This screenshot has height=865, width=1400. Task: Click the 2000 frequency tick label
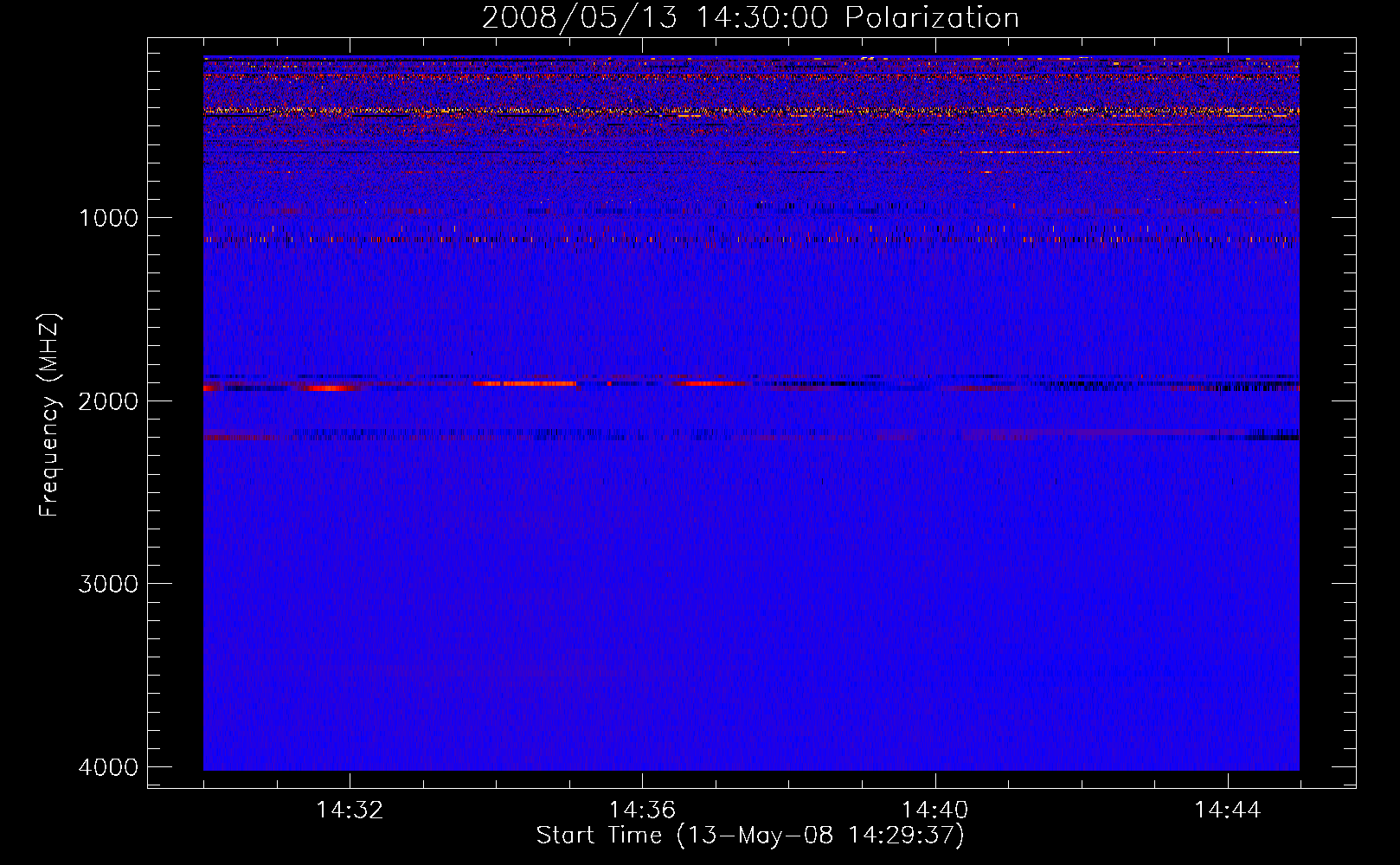coord(108,400)
